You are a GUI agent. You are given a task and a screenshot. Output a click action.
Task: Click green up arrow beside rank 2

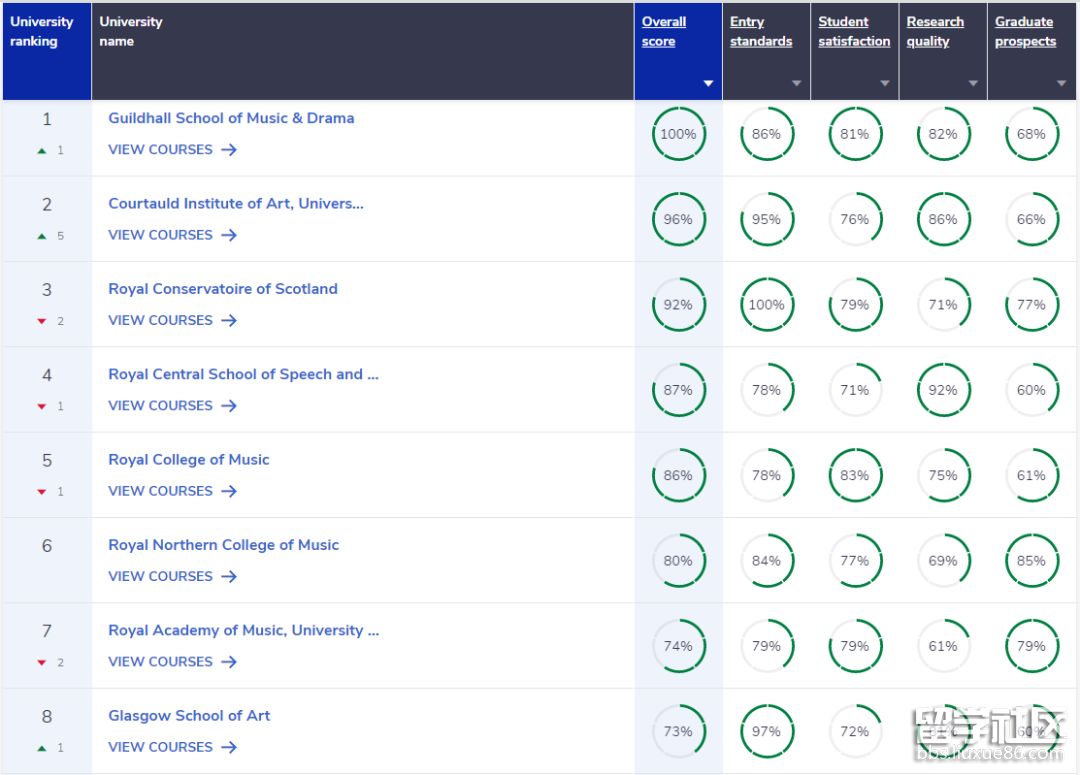pyautogui.click(x=42, y=236)
